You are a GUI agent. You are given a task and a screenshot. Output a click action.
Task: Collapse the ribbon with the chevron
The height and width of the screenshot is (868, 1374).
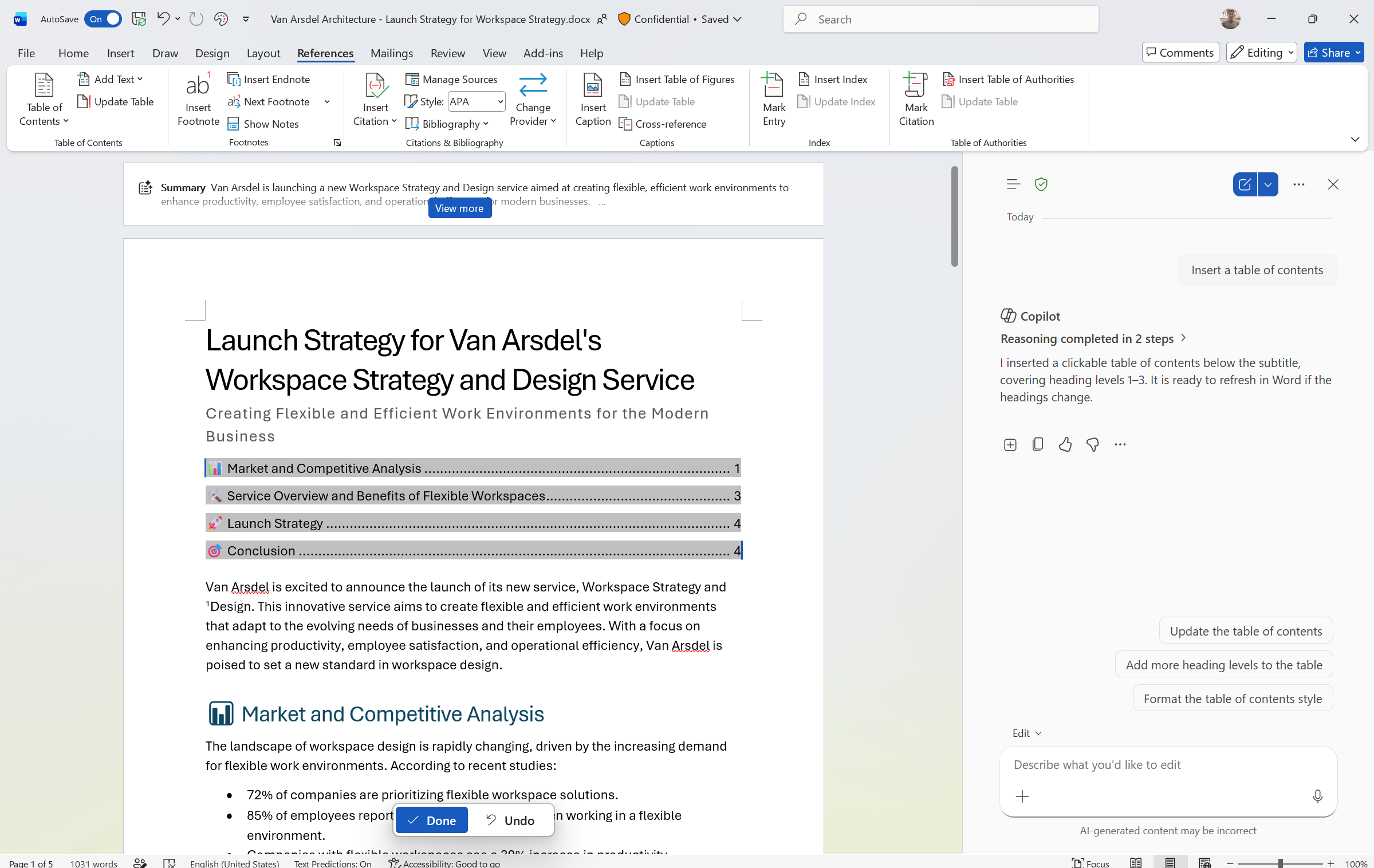[x=1355, y=139]
